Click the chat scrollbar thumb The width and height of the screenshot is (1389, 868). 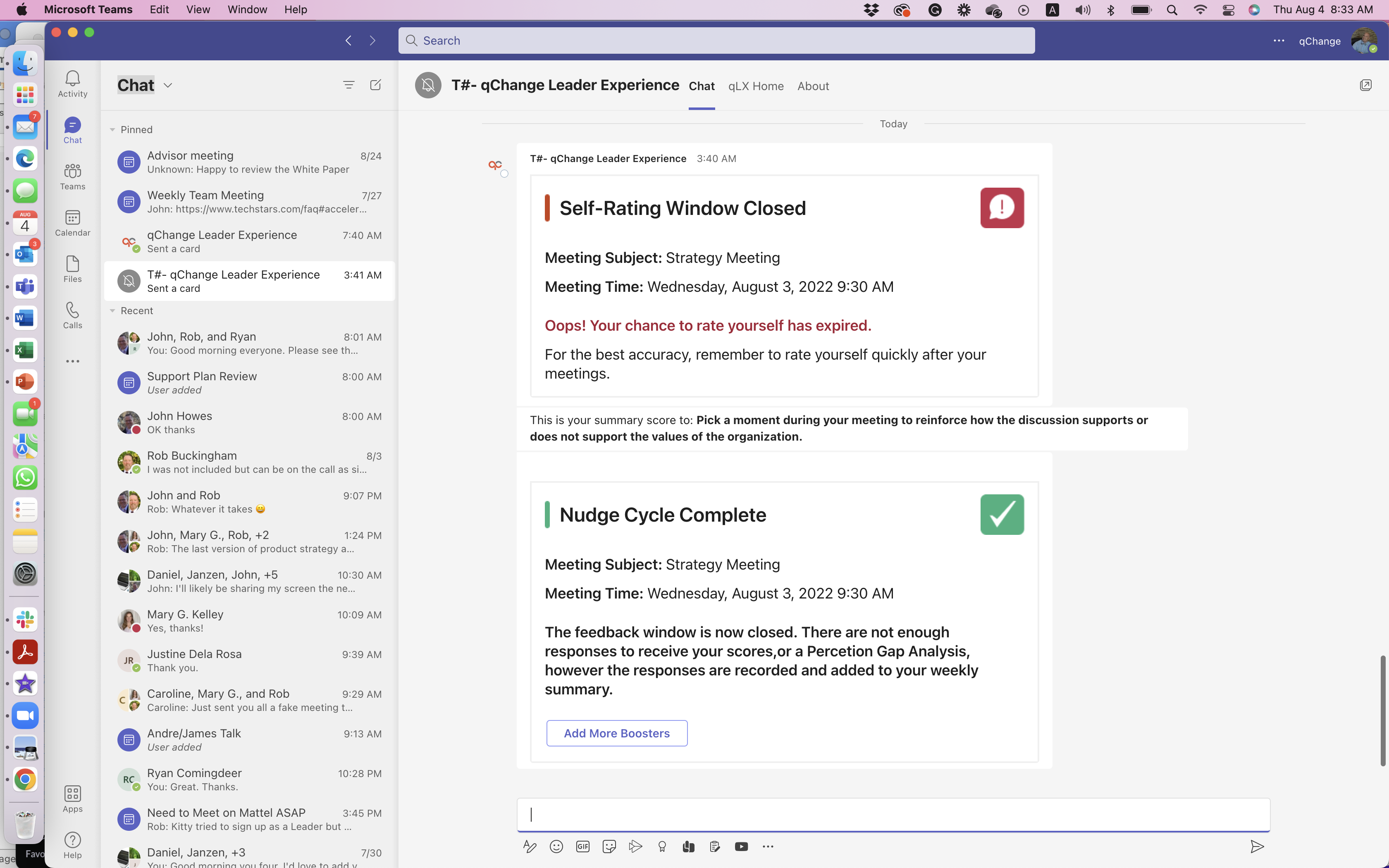click(1382, 711)
